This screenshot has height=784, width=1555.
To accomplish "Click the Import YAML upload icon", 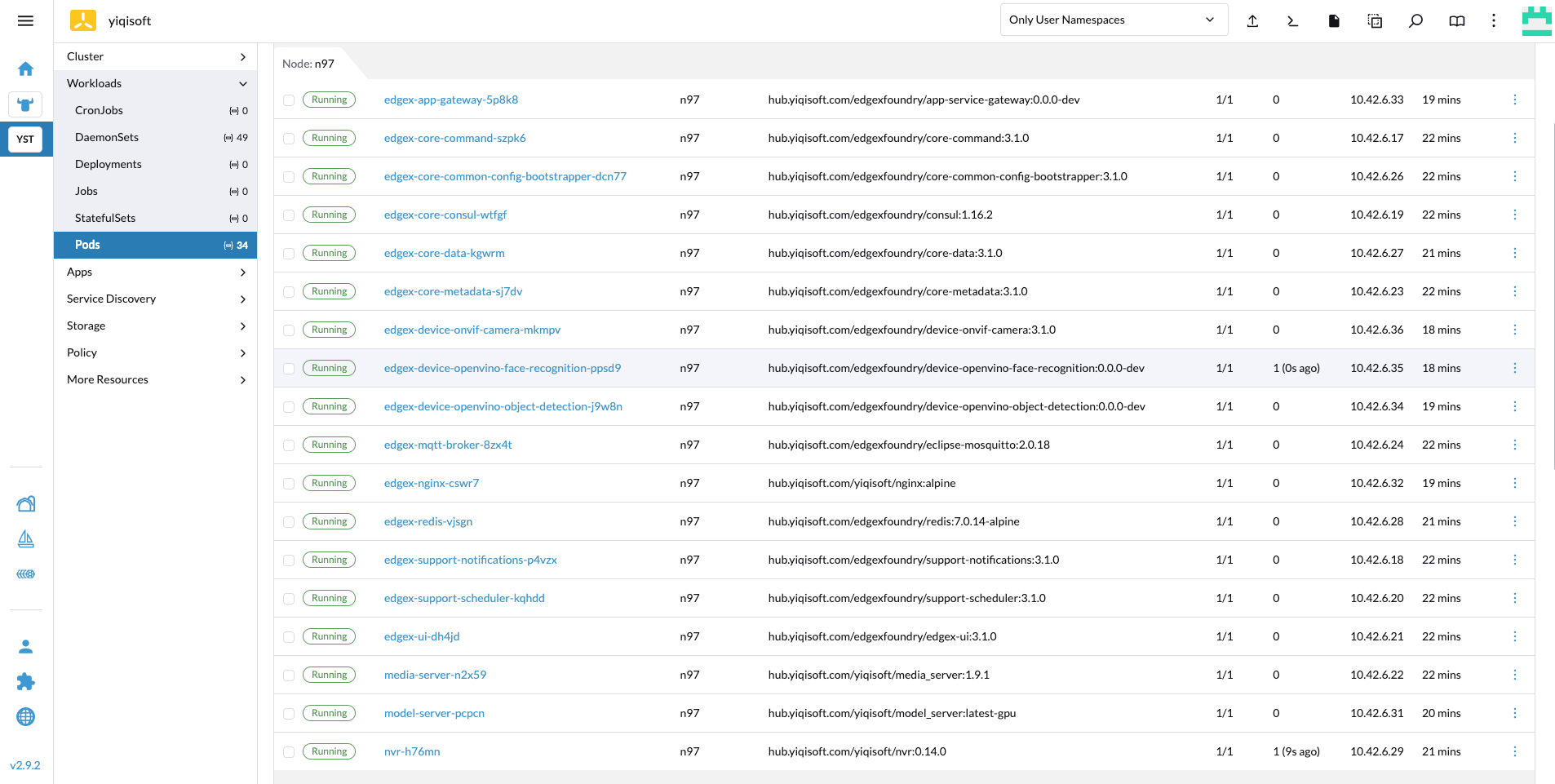I will (1252, 21).
